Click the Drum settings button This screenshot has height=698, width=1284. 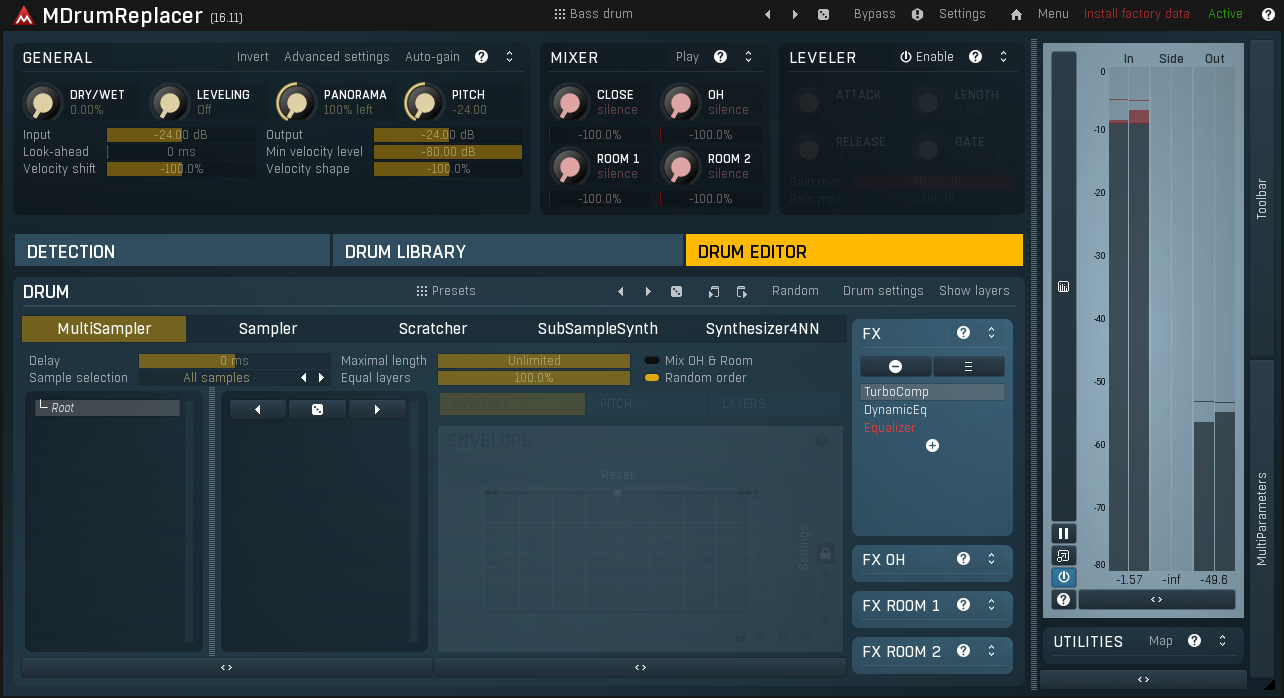[x=883, y=291]
